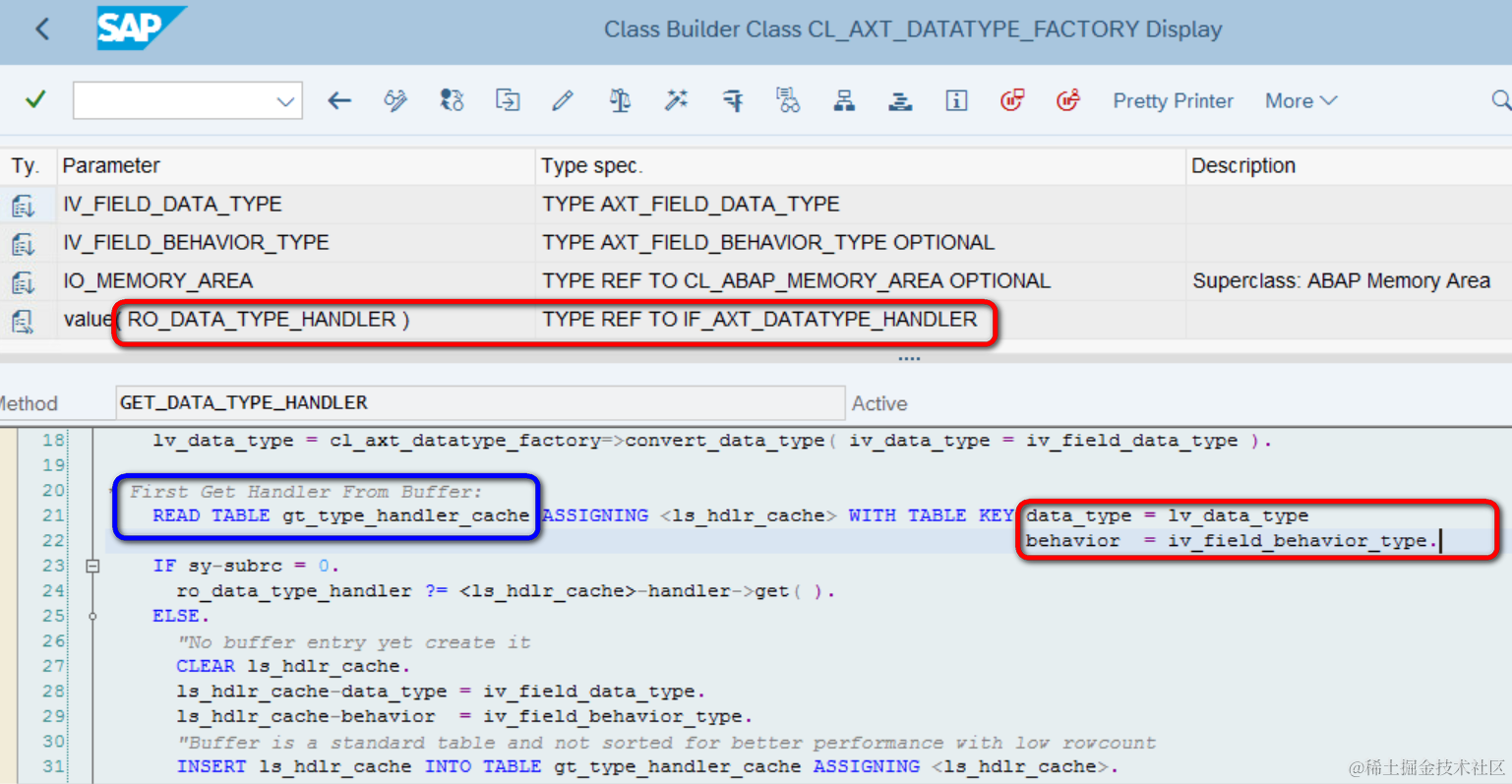Click the green checkmark Enter icon
The width and height of the screenshot is (1512, 784).
click(35, 99)
